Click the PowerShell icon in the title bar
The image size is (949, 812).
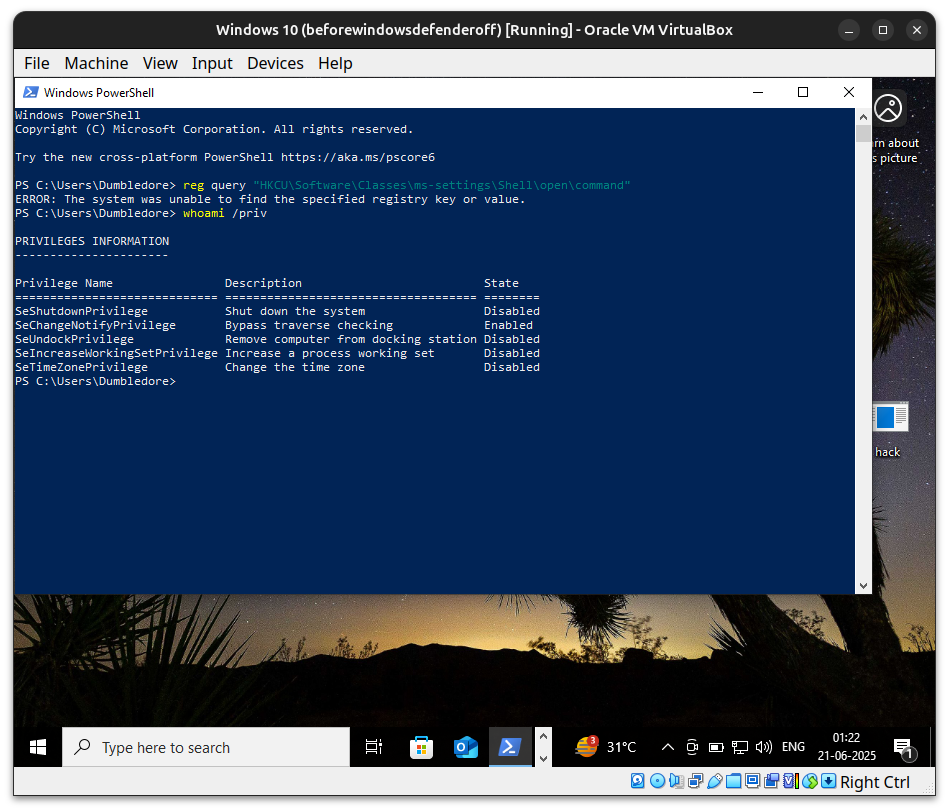click(x=30, y=92)
